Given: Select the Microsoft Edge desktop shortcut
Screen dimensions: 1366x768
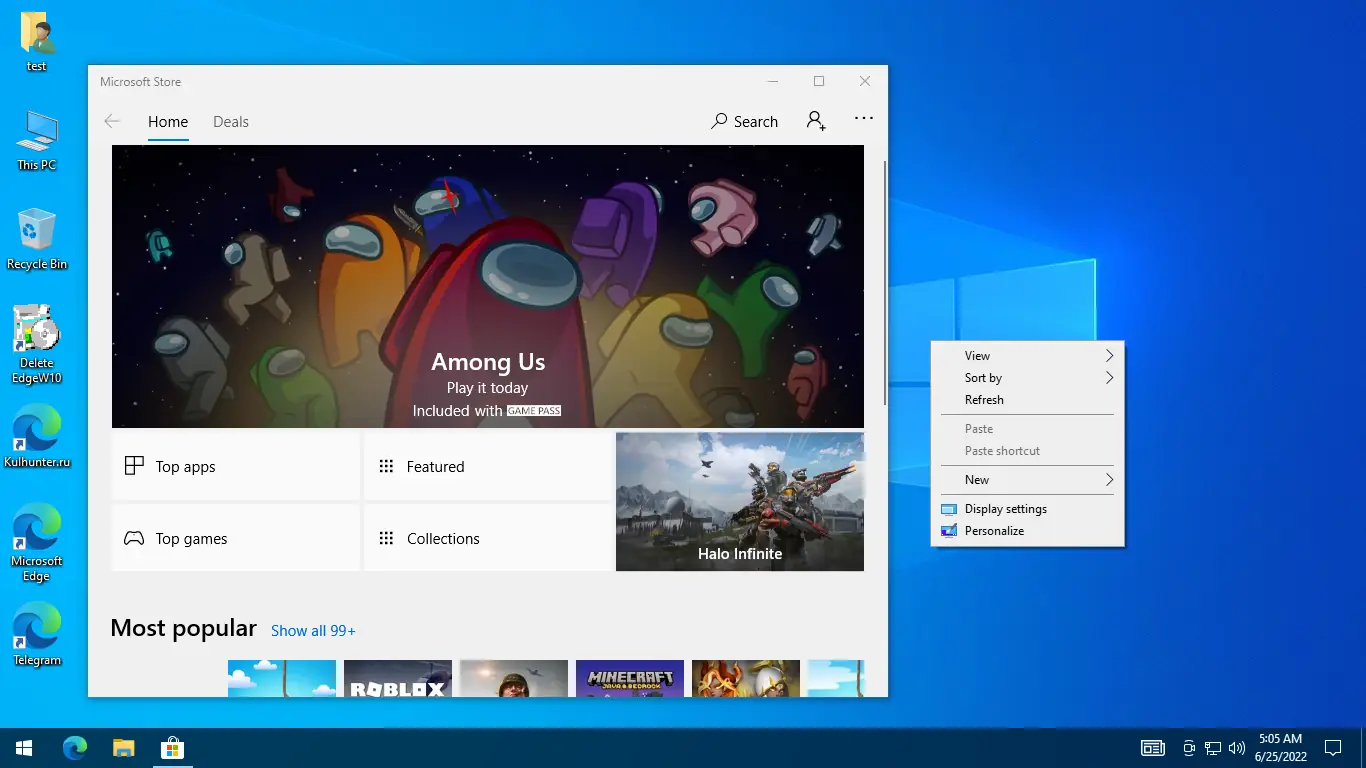Looking at the screenshot, I should pos(37,543).
